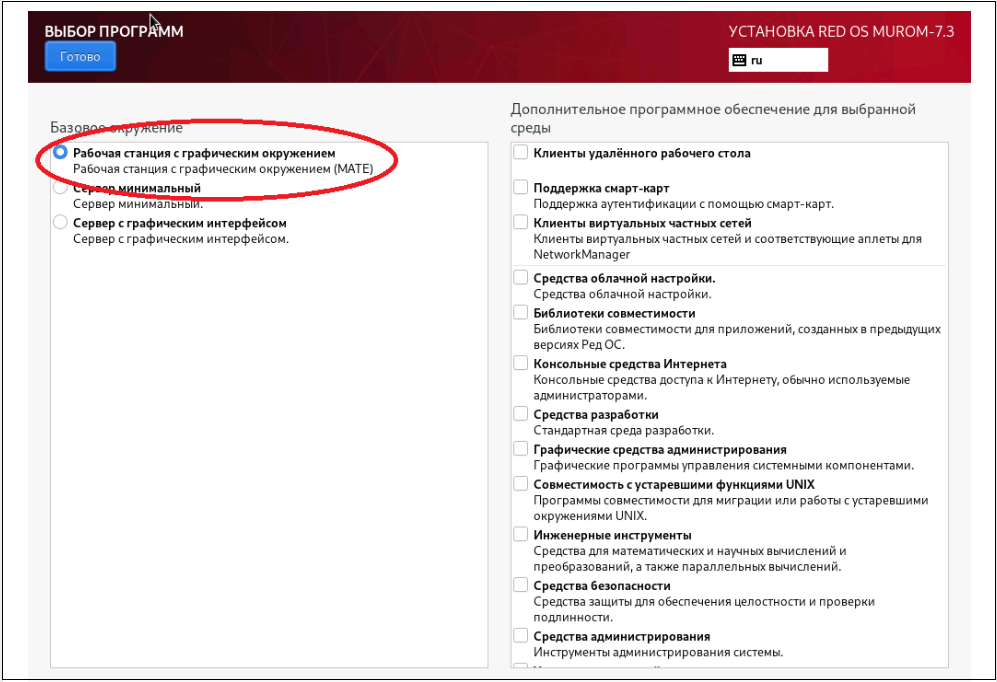997x682 pixels.
Task: Open the ru keyboard layout selector
Action: pyautogui.click(x=778, y=60)
